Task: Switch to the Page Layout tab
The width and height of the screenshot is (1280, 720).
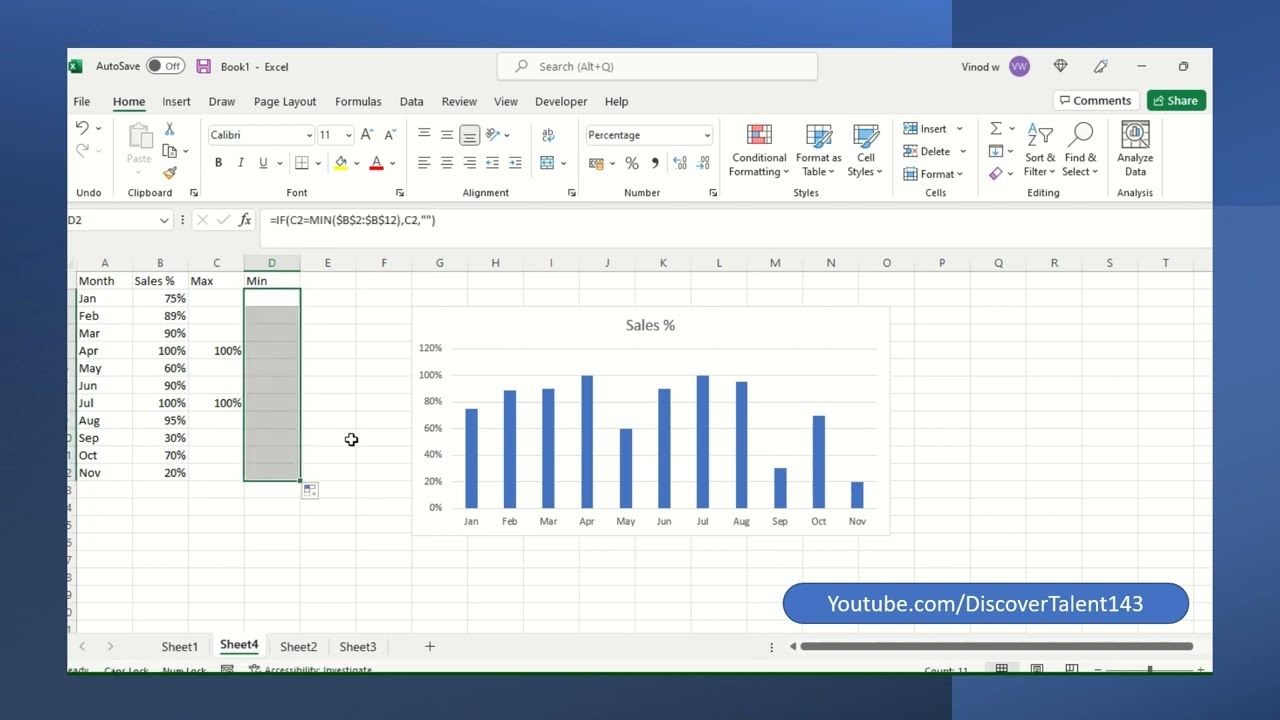Action: point(285,101)
